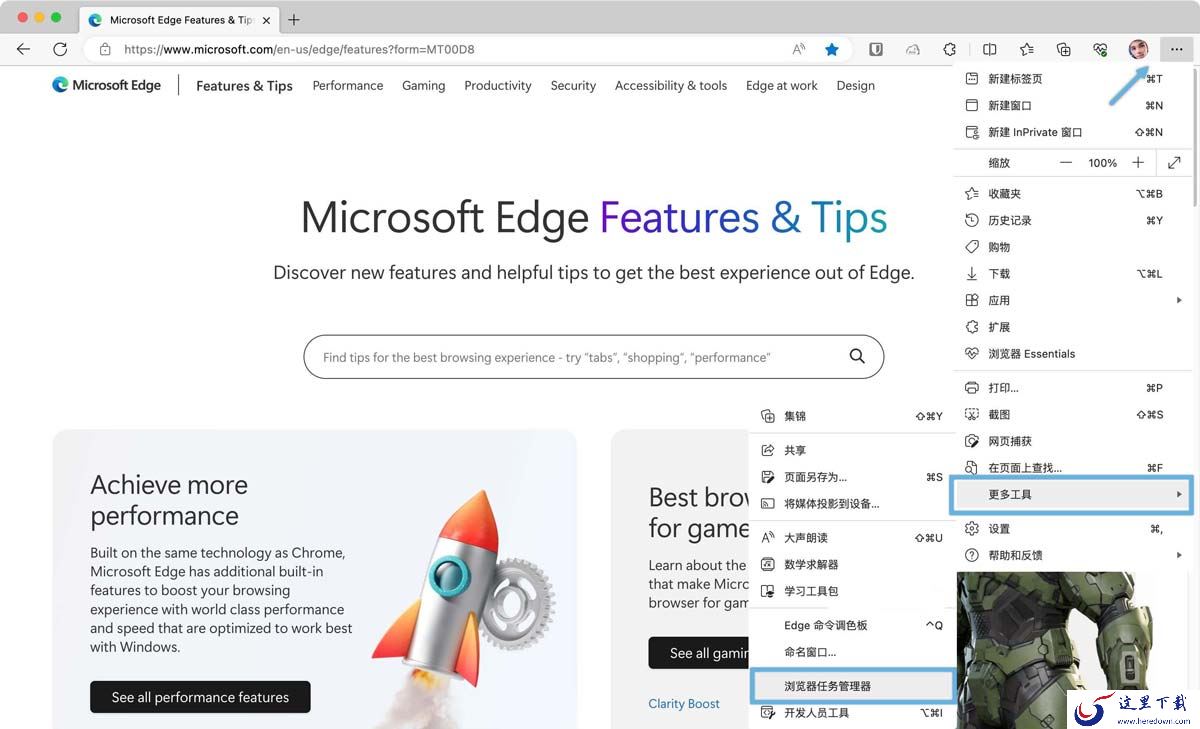Click the profile avatar icon
This screenshot has height=729, width=1200.
(1138, 49)
